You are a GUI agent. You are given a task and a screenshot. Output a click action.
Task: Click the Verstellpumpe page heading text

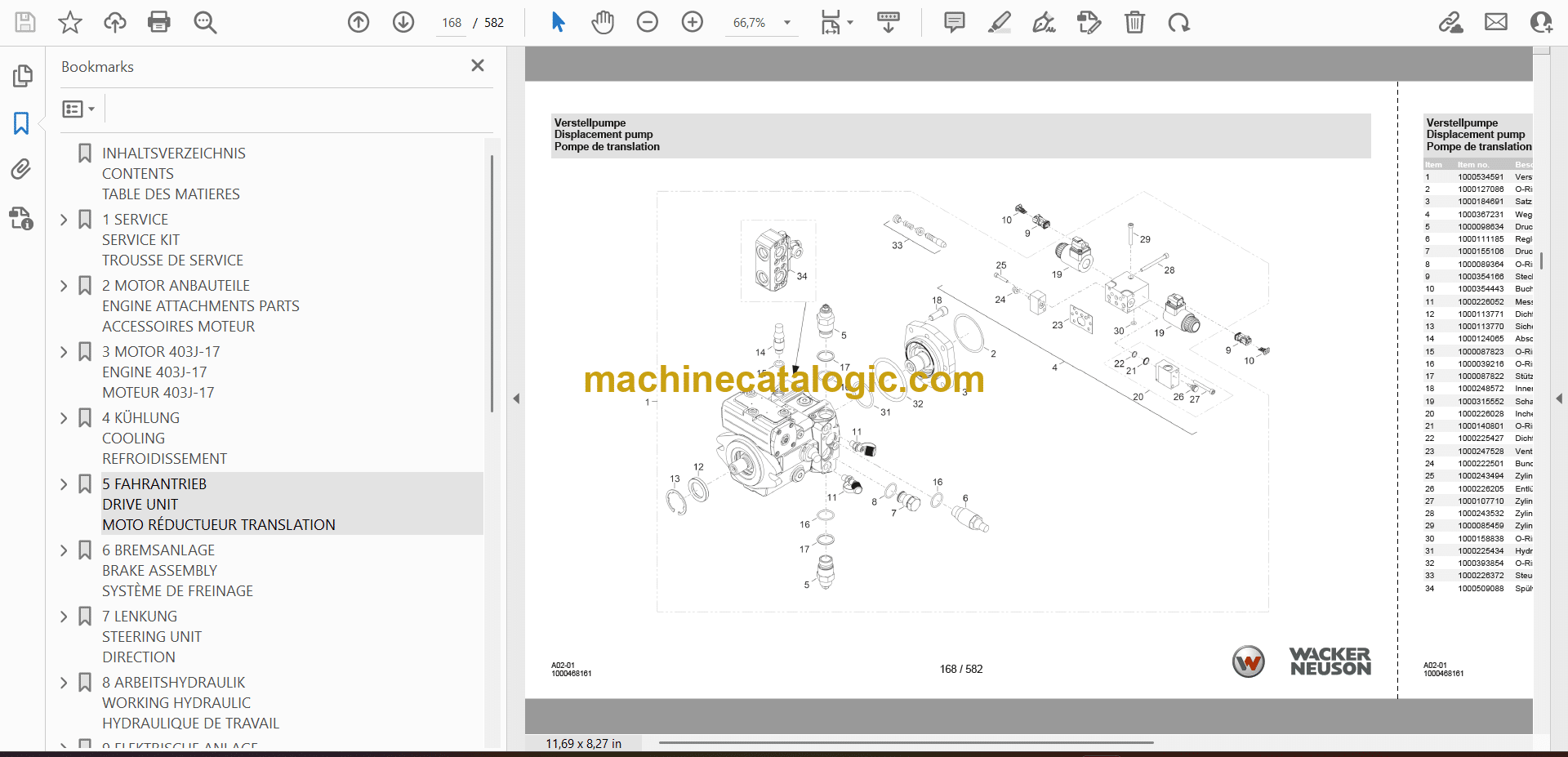click(590, 122)
